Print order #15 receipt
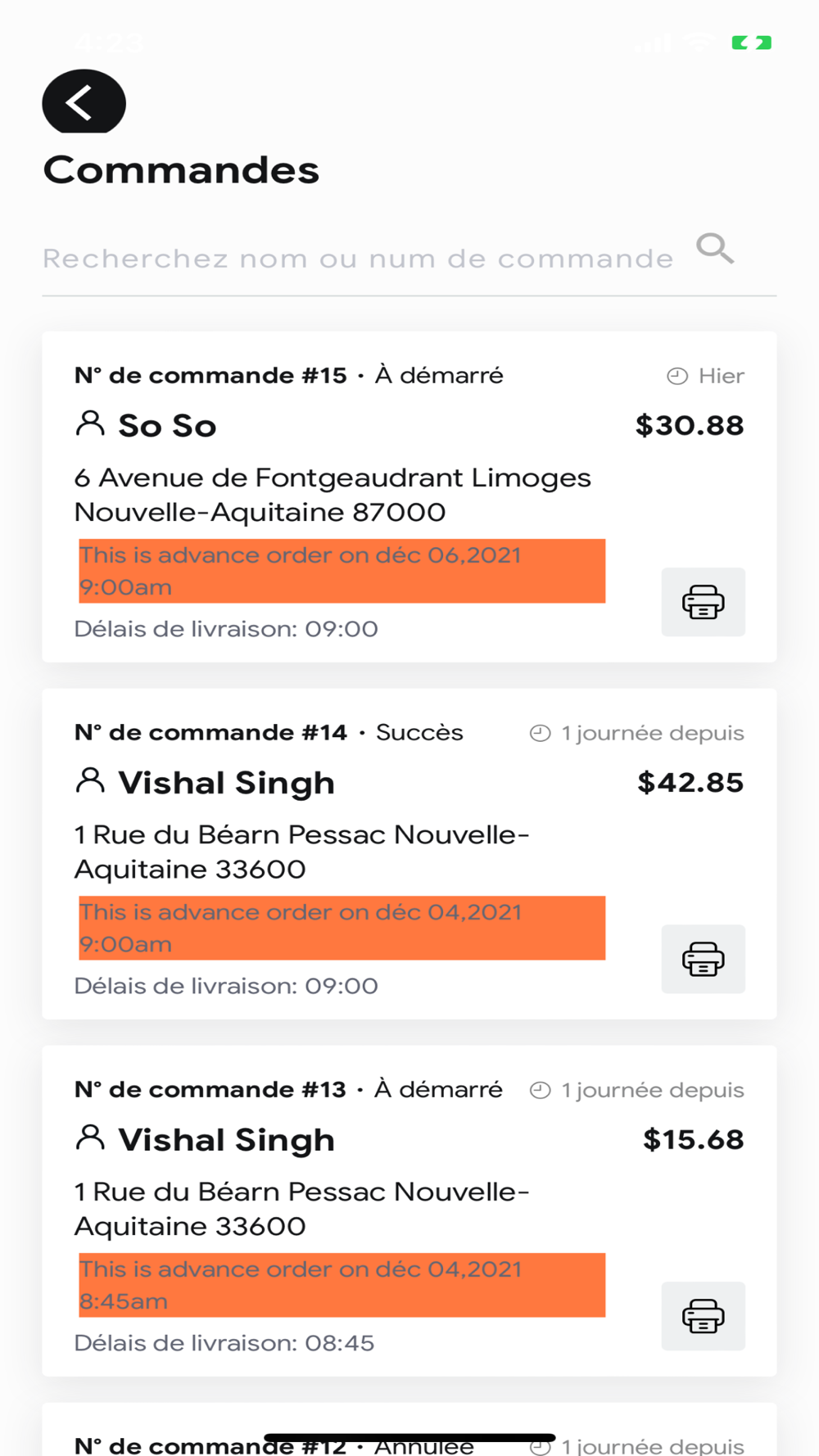 [x=704, y=602]
